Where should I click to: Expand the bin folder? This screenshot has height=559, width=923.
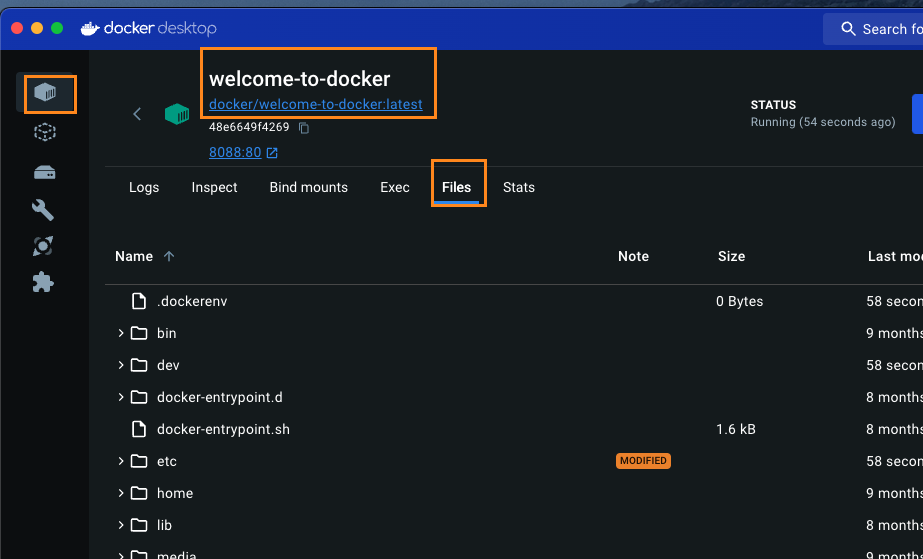pyautogui.click(x=121, y=333)
